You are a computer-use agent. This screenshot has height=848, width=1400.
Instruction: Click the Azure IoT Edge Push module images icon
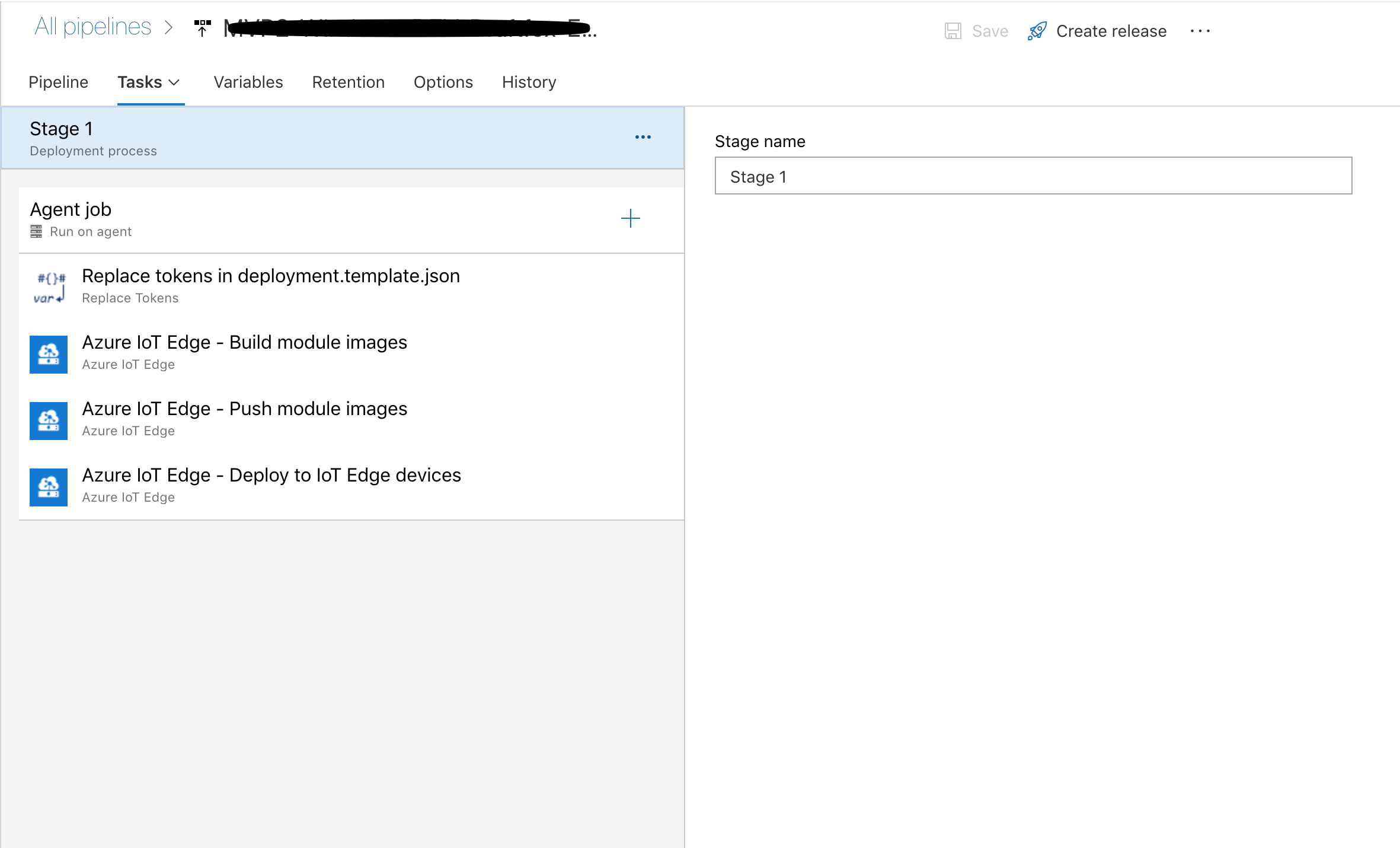(49, 420)
